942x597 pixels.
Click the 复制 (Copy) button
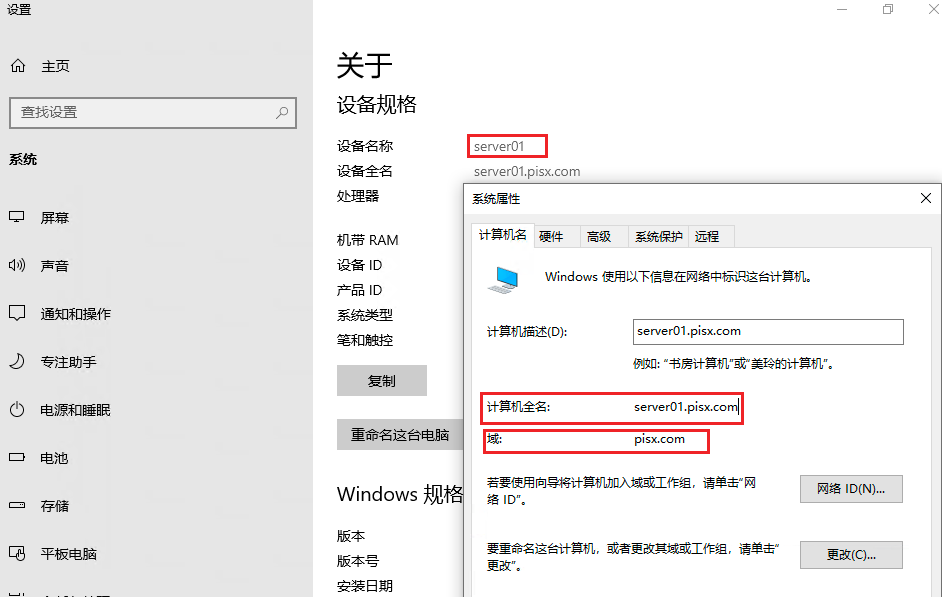click(x=382, y=381)
